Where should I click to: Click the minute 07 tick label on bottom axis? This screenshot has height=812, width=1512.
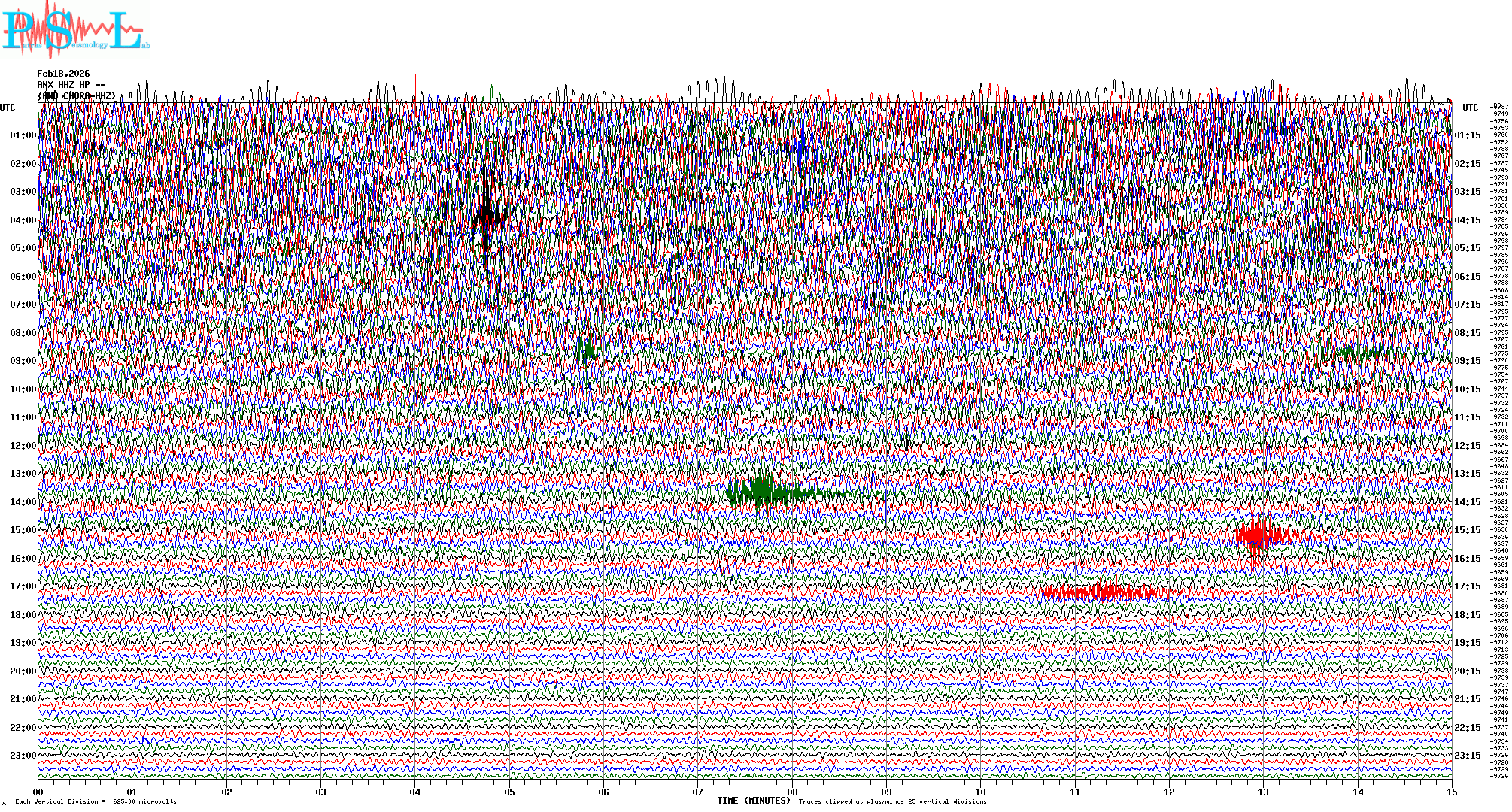tap(697, 792)
